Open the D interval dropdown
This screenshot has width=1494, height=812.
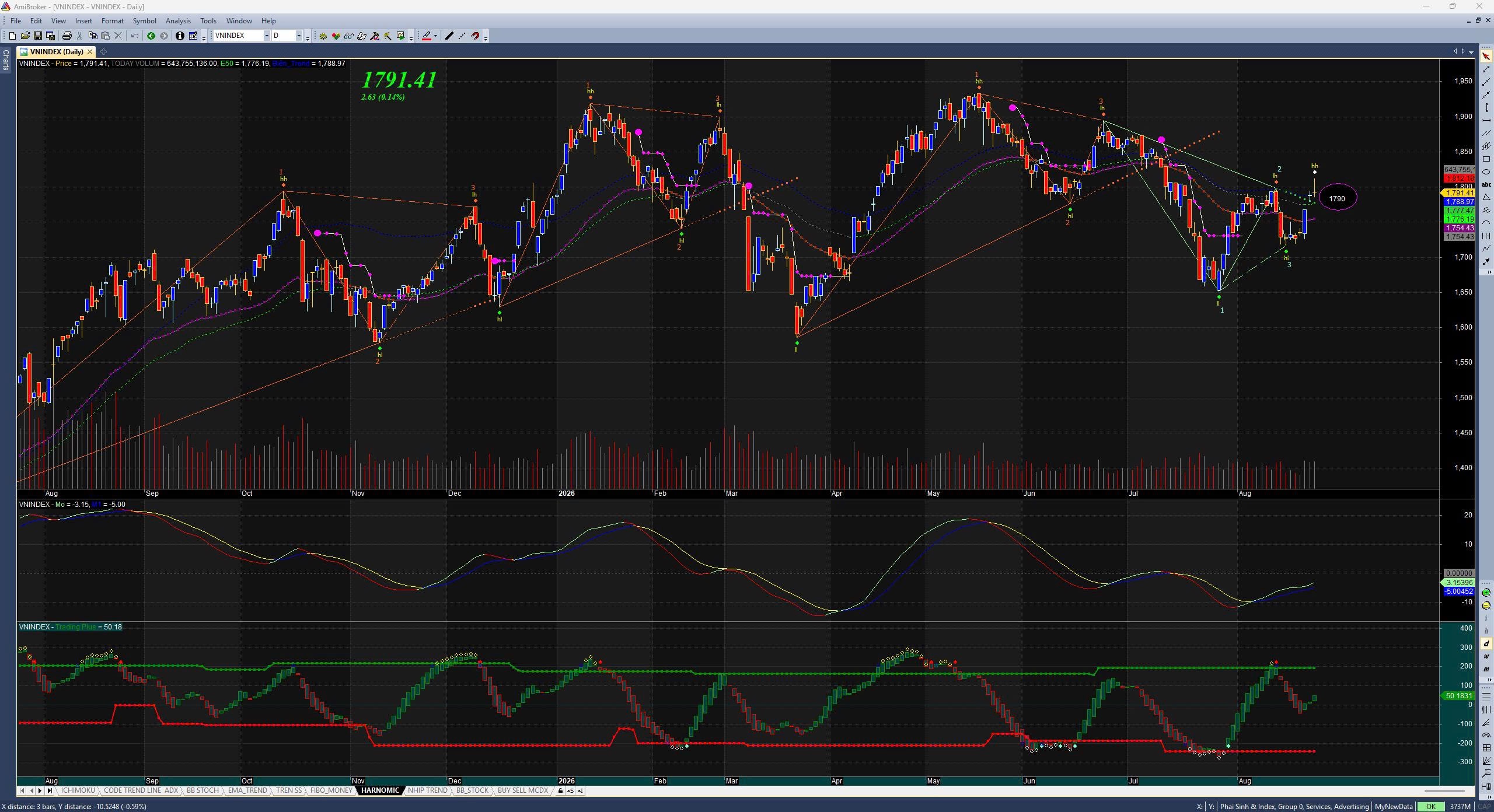299,36
